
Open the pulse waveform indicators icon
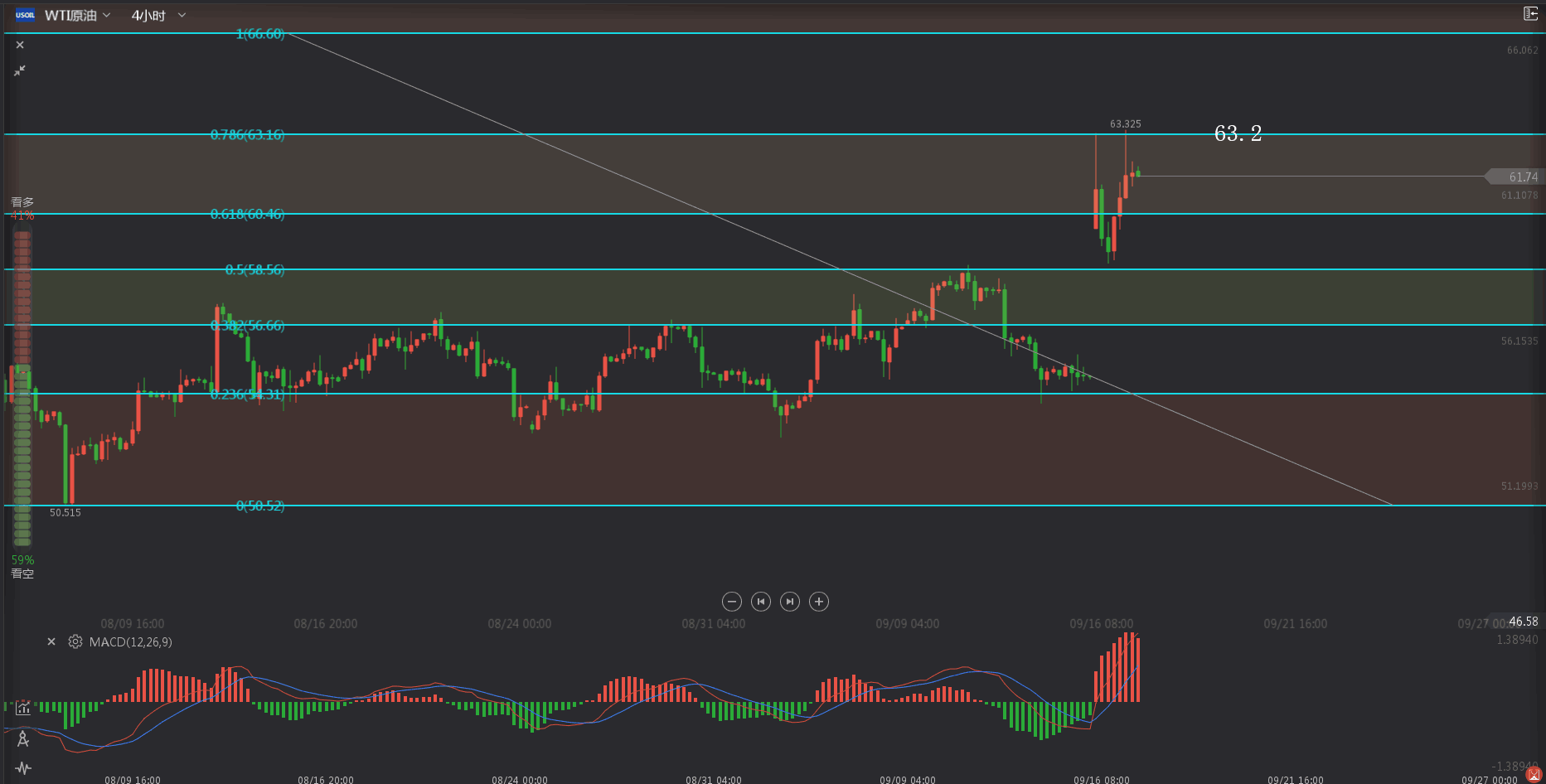tap(23, 767)
